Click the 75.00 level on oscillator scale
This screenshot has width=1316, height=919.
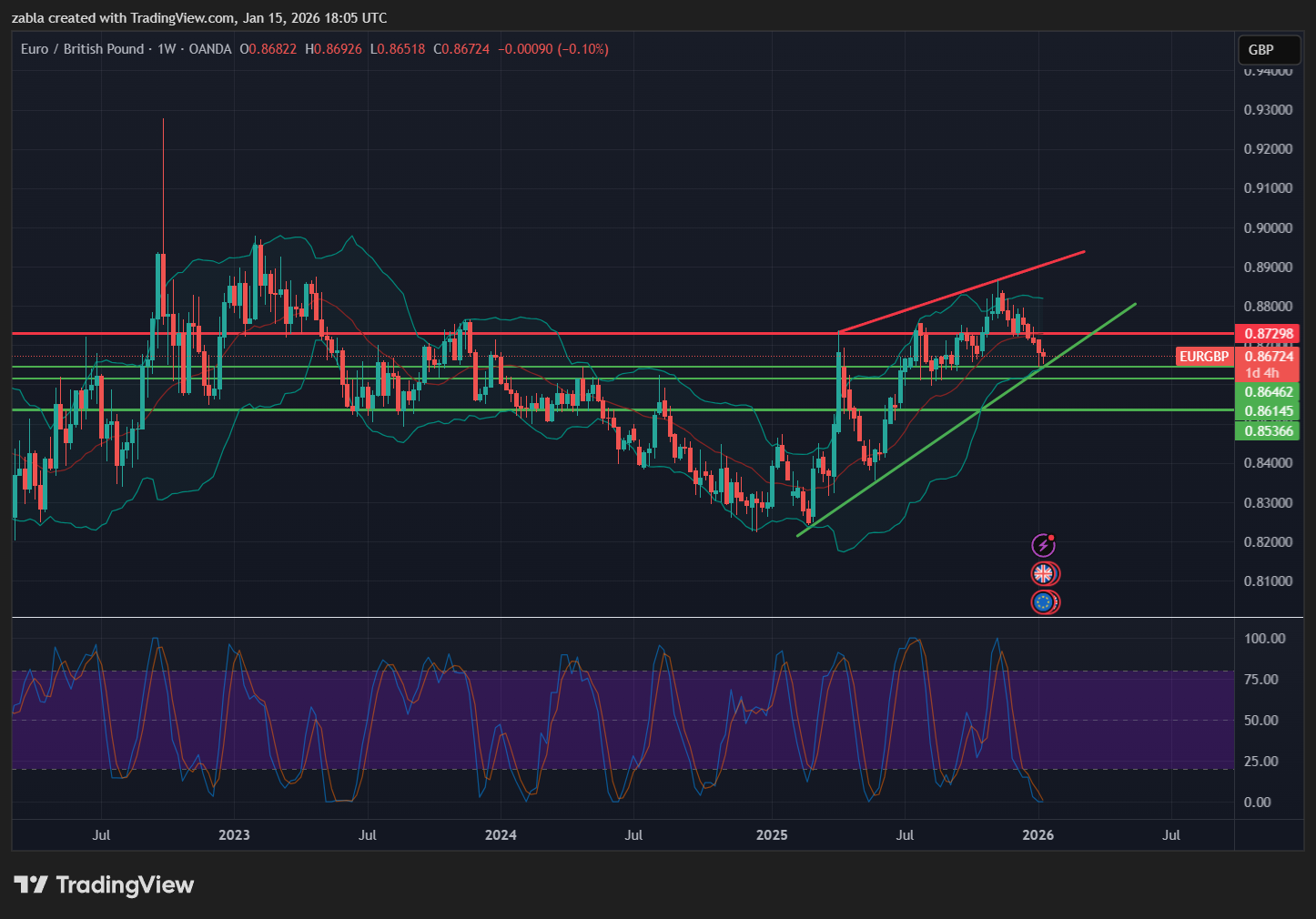pyautogui.click(x=1261, y=680)
